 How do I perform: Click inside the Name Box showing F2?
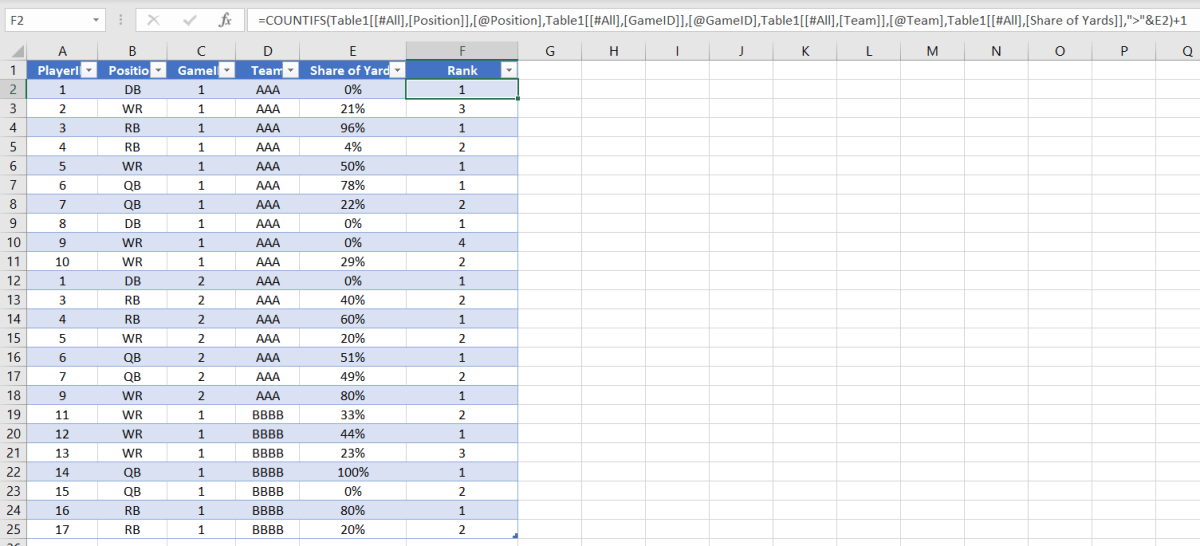pos(45,20)
